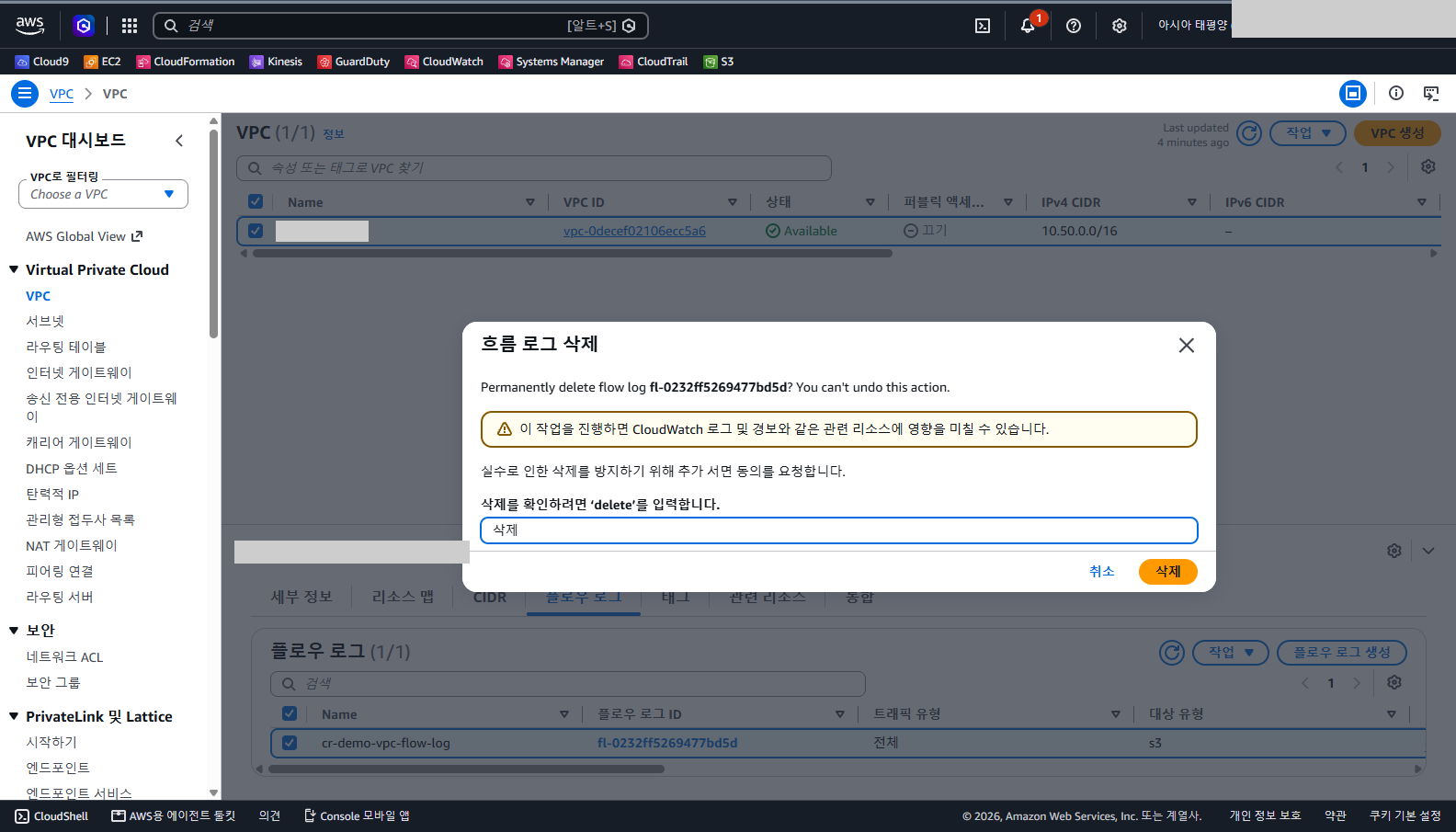Screen dimensions: 1456x832
Task: Open the flow logs actions dropdown
Action: click(1231, 653)
